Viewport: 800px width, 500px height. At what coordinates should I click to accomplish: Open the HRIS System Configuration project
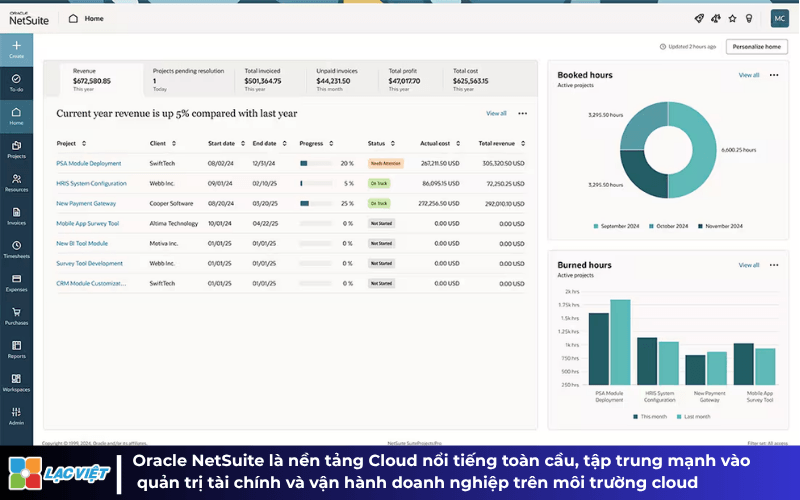[91, 183]
